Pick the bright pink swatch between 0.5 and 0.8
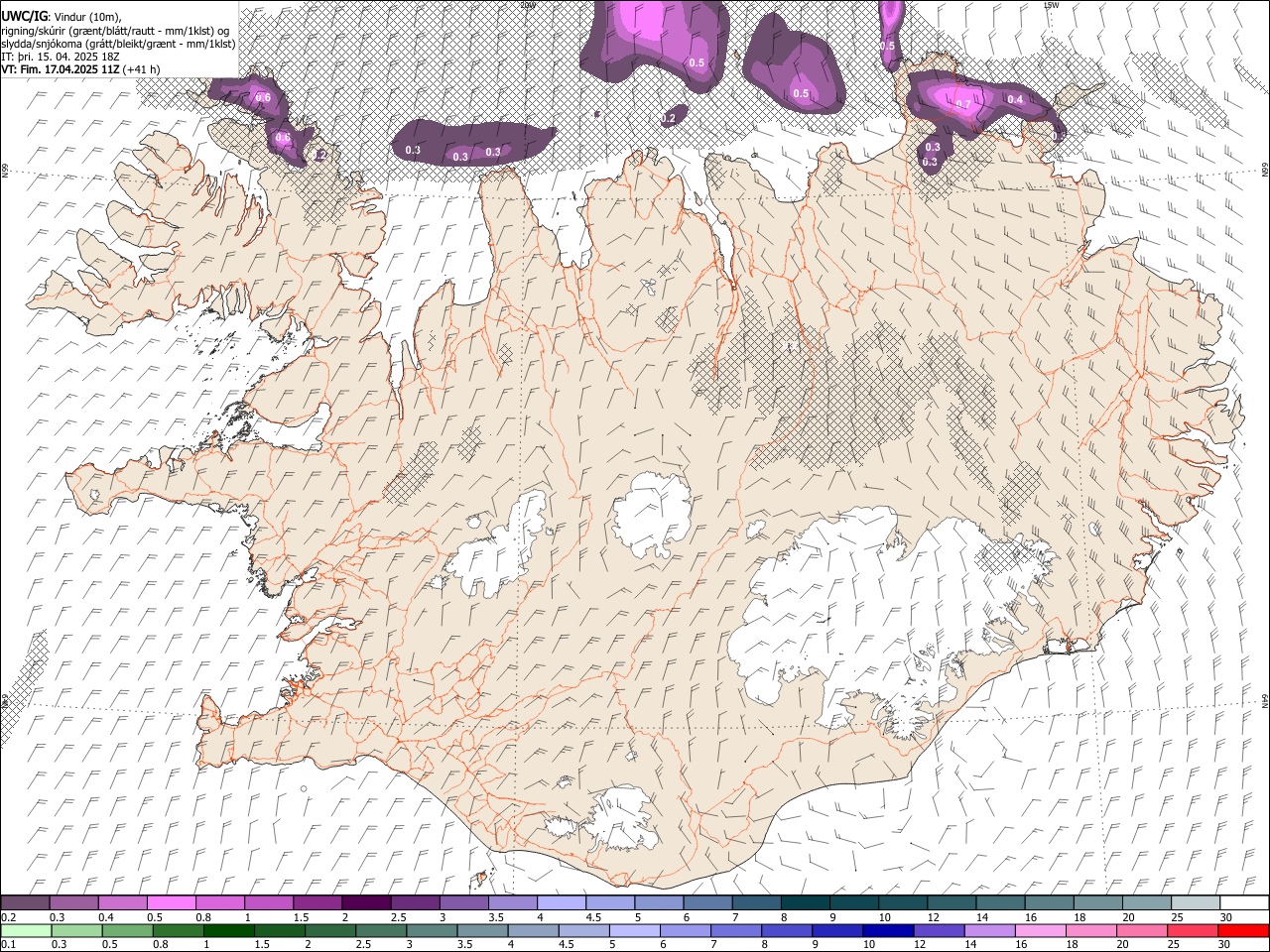The image size is (1270, 952). point(171,903)
